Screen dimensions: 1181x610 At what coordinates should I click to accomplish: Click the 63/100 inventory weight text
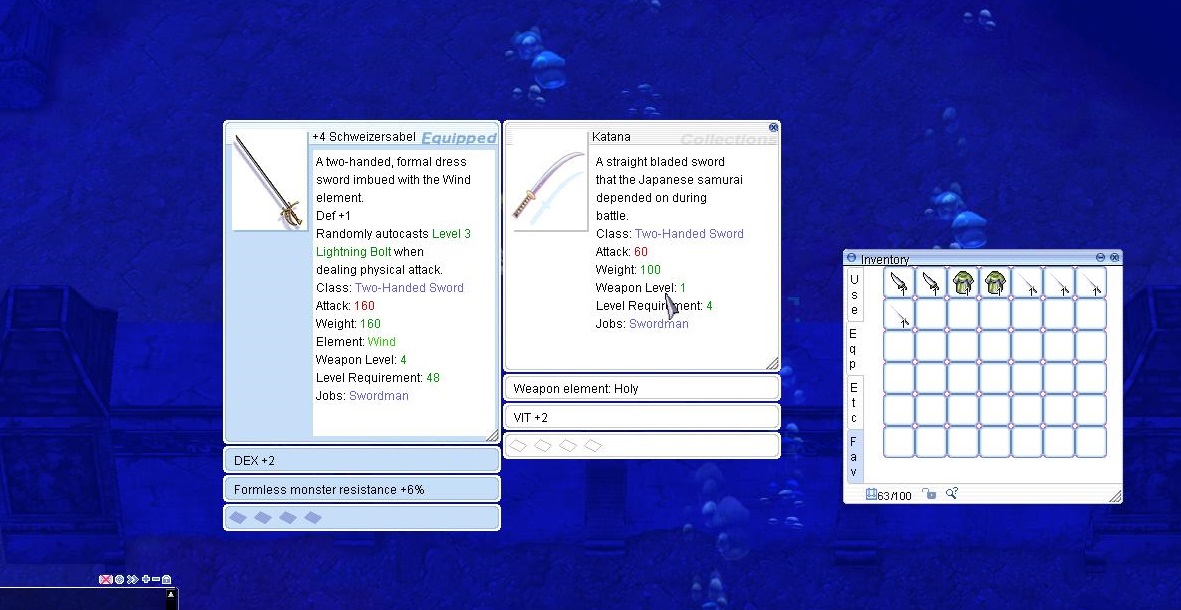894,496
